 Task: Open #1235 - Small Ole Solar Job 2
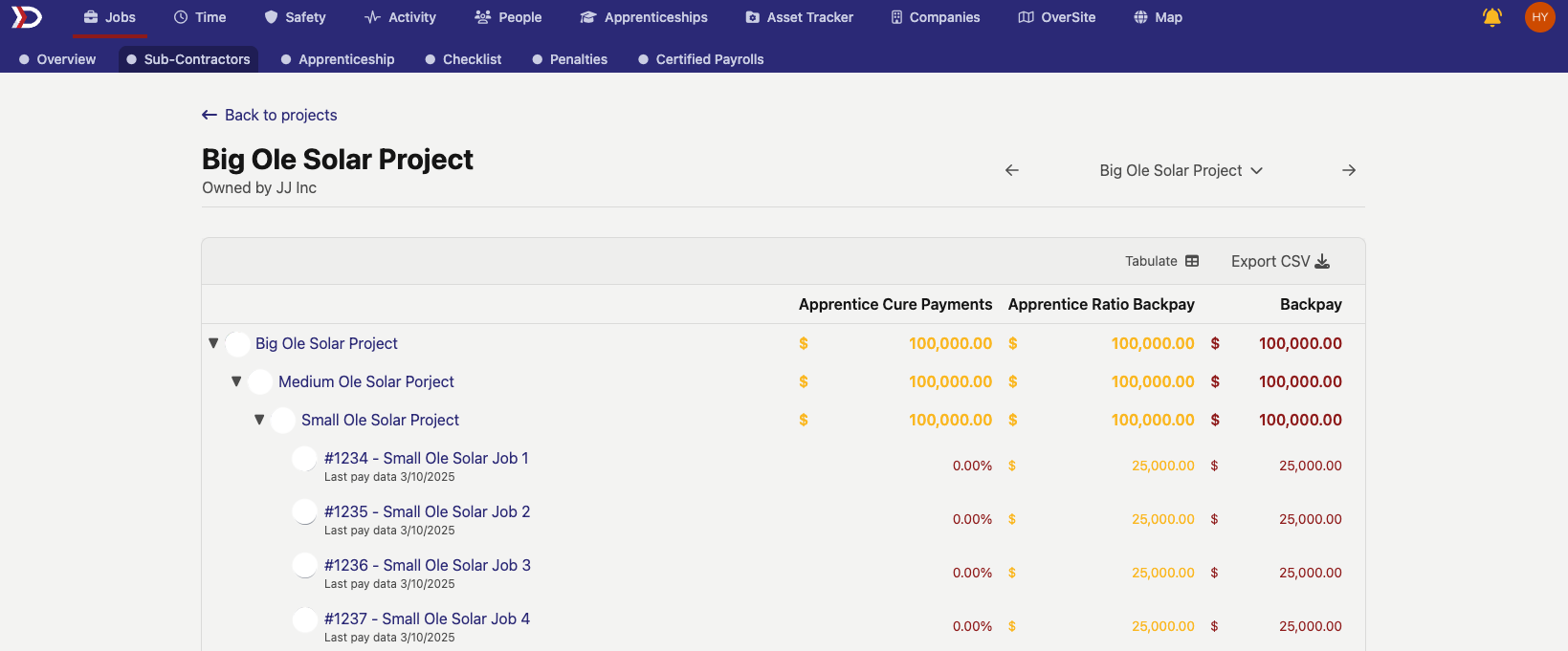tap(427, 511)
